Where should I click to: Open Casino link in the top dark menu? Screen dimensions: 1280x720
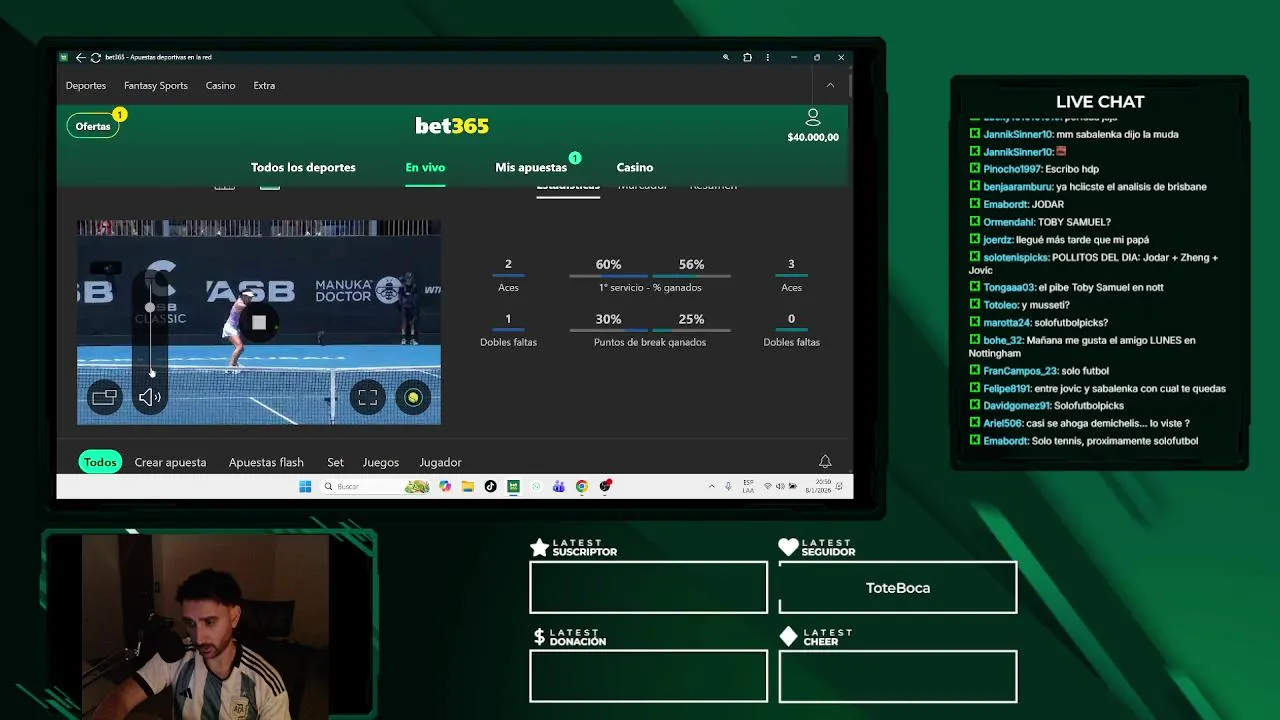(x=220, y=85)
